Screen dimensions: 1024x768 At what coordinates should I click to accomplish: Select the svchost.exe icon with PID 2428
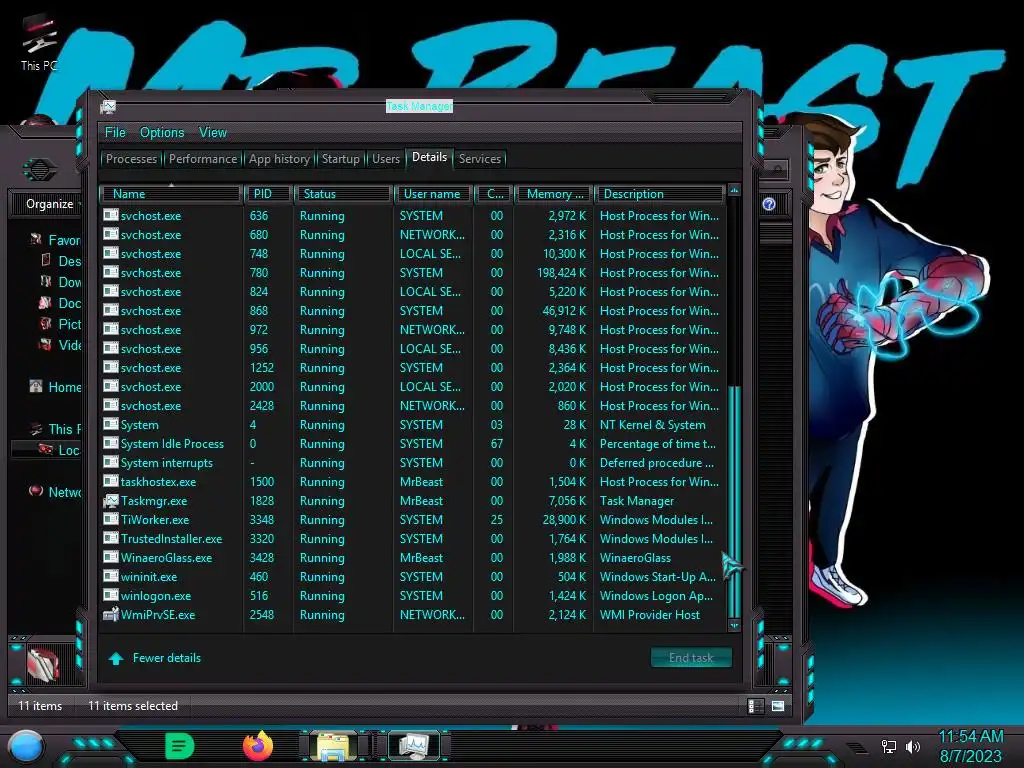(111, 405)
